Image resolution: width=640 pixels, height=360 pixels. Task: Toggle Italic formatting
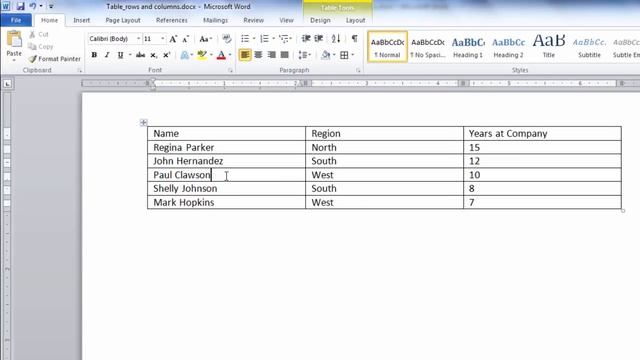click(107, 55)
